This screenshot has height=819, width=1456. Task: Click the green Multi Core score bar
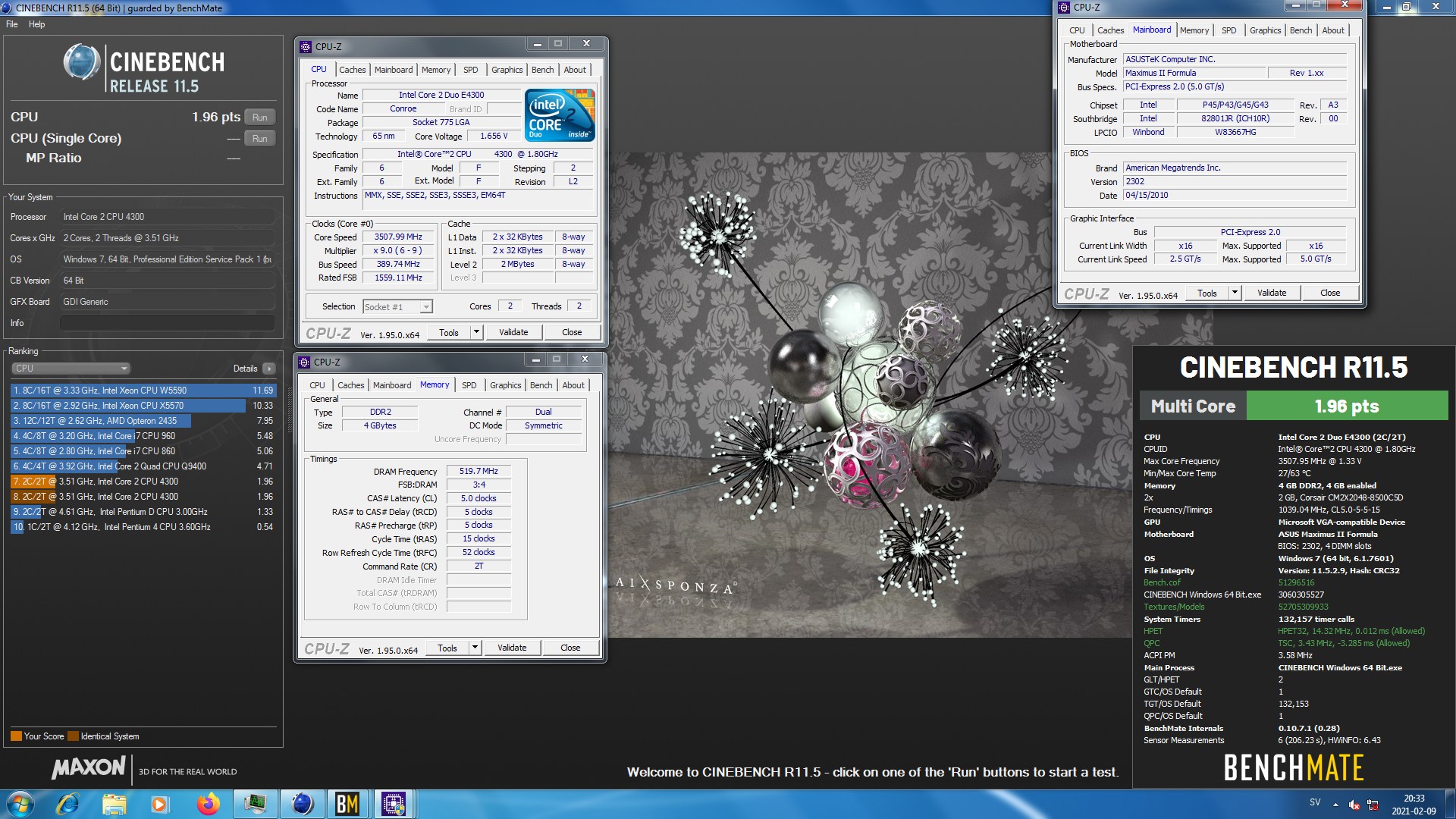(x=1347, y=406)
